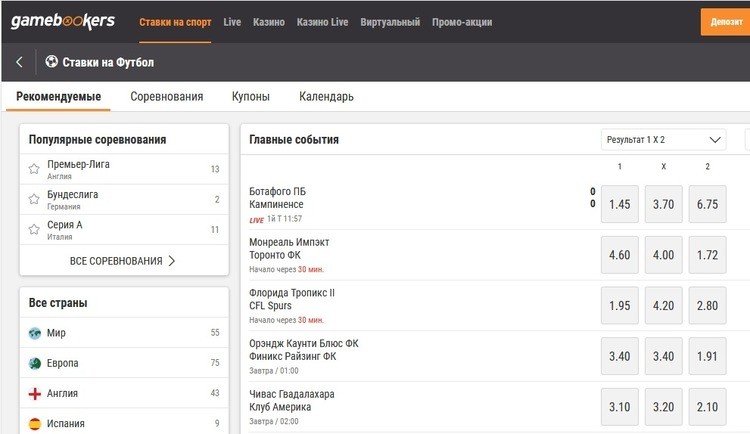Click the LIVE badge under Кампиненсе
Screen dimensions: 750x434
(256, 220)
